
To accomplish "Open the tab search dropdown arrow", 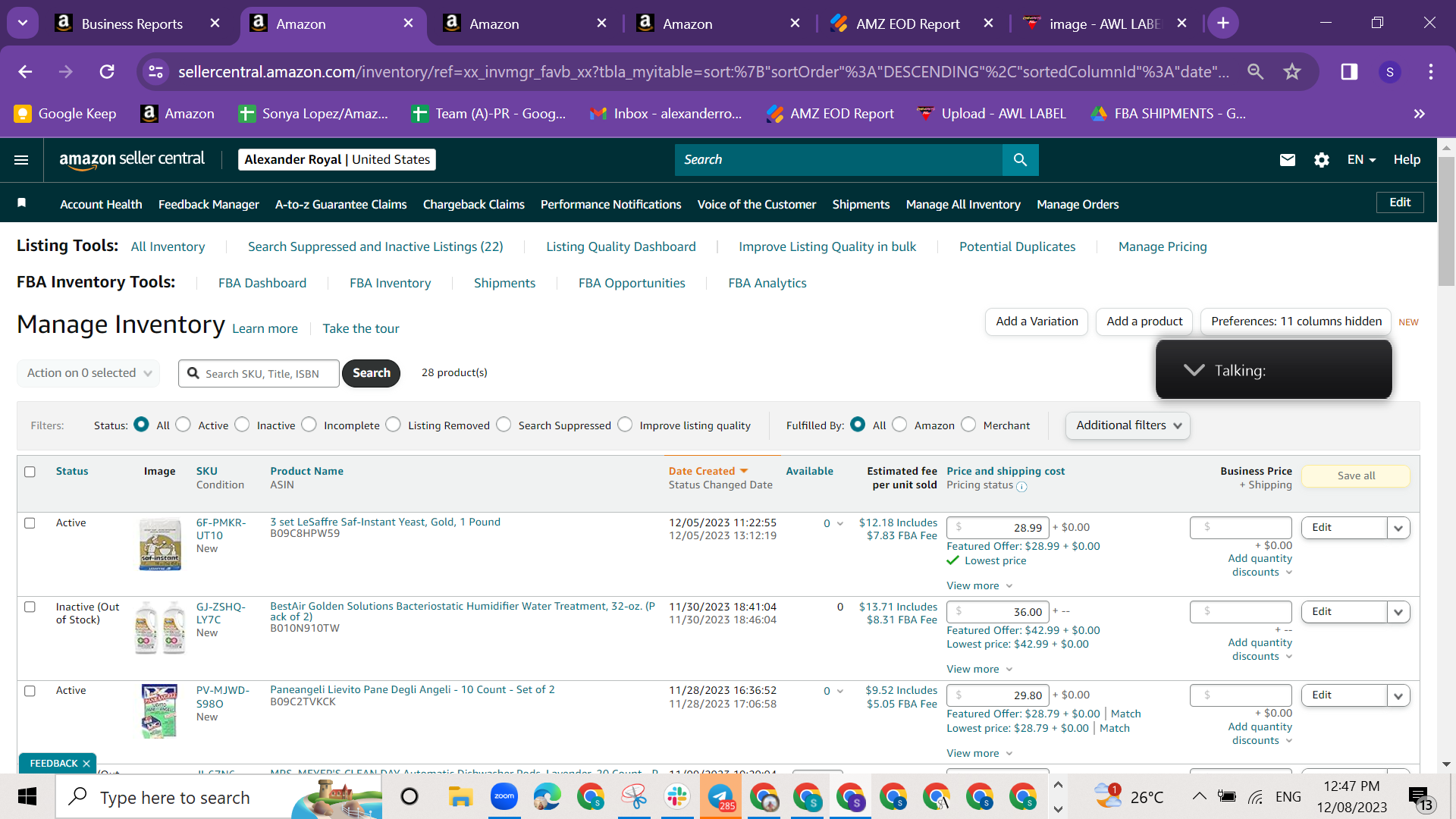I will pyautogui.click(x=23, y=23).
